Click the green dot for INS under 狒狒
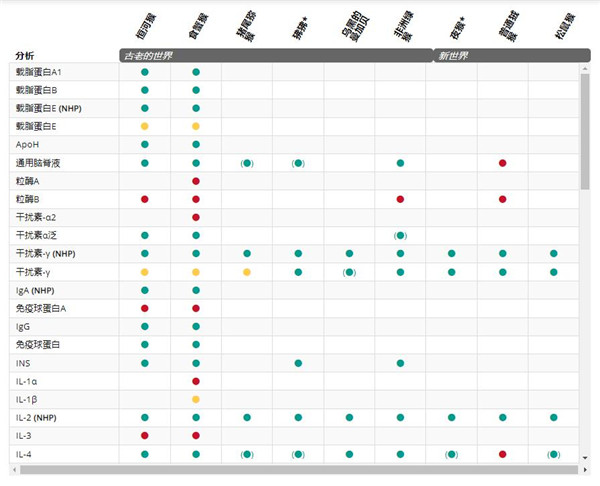Screen dimensions: 600x486 tap(298, 363)
